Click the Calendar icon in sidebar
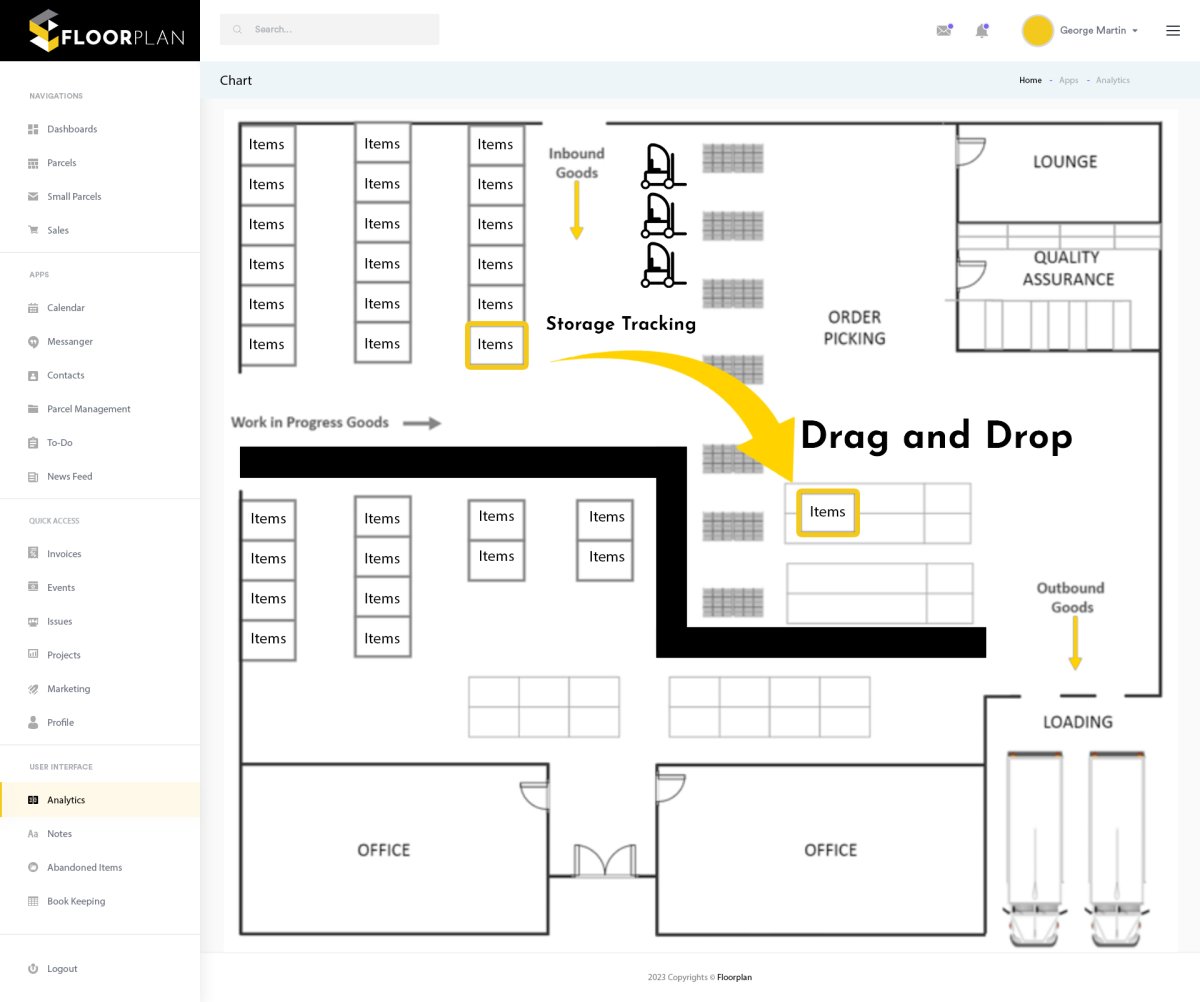The height and width of the screenshot is (1002, 1200). coord(33,308)
